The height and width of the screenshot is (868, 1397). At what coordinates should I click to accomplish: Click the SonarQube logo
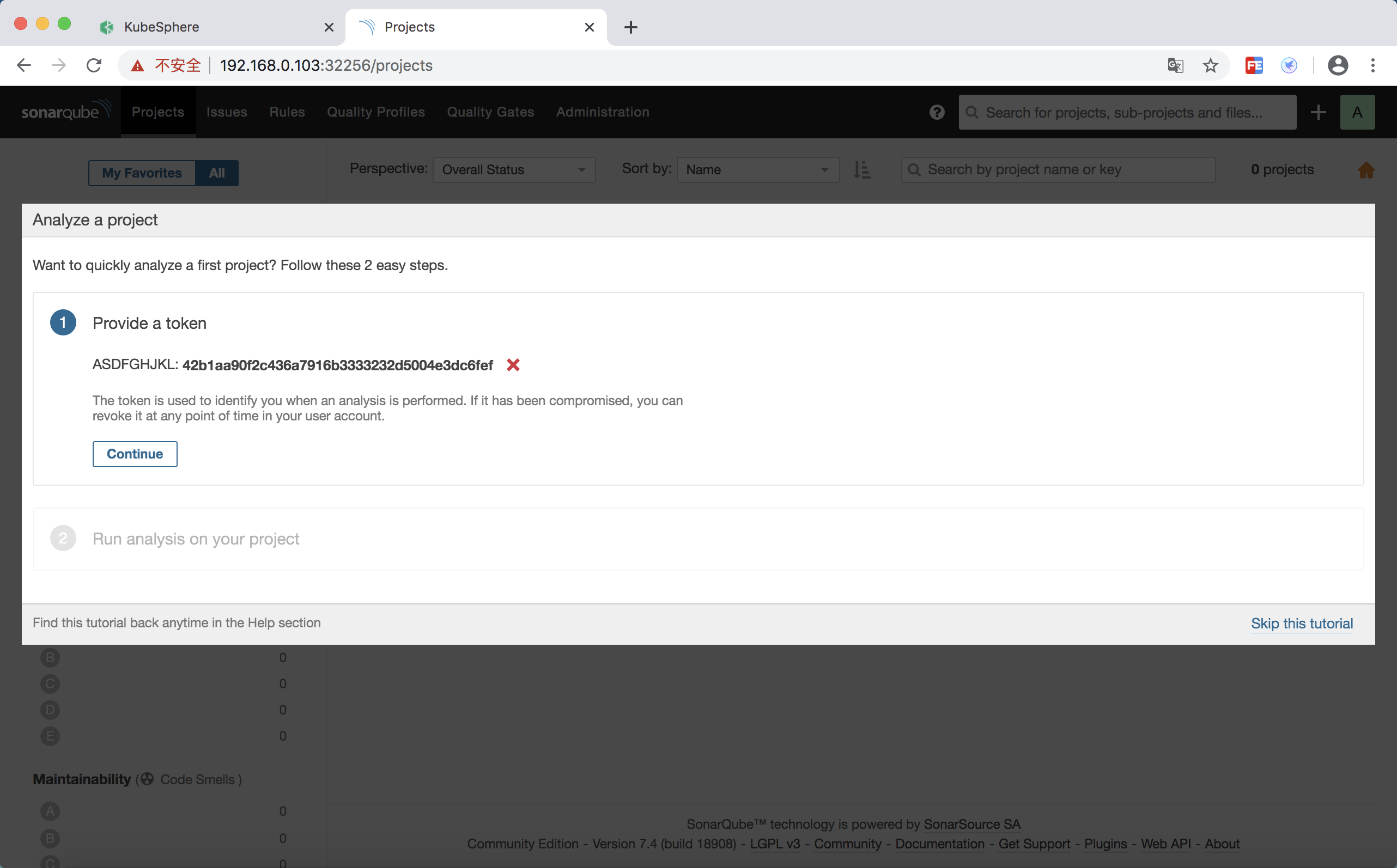point(65,112)
